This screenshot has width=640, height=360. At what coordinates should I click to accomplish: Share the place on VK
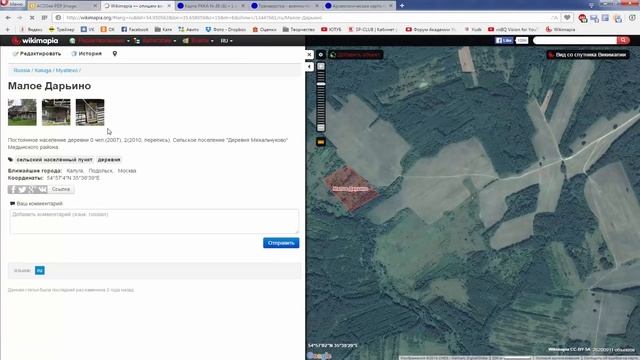point(42,189)
